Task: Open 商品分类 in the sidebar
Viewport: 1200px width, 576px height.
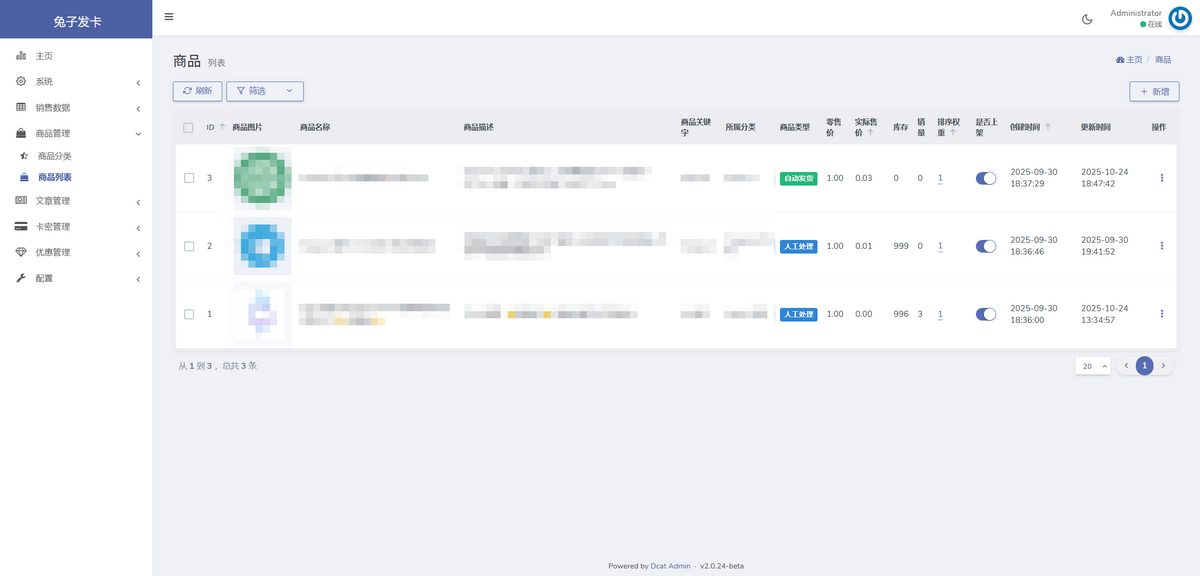Action: coord(54,156)
